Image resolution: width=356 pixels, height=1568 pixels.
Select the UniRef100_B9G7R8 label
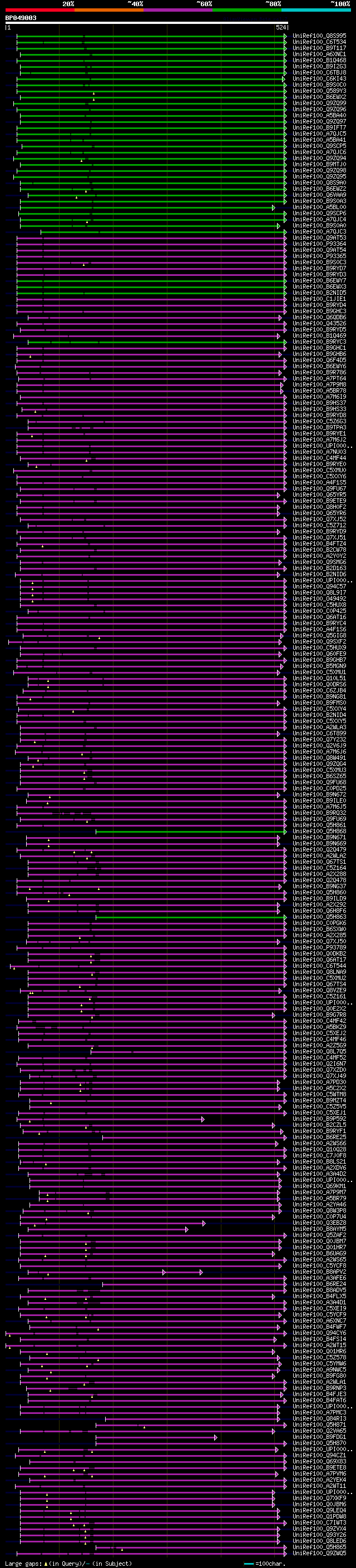pyautogui.click(x=319, y=1015)
